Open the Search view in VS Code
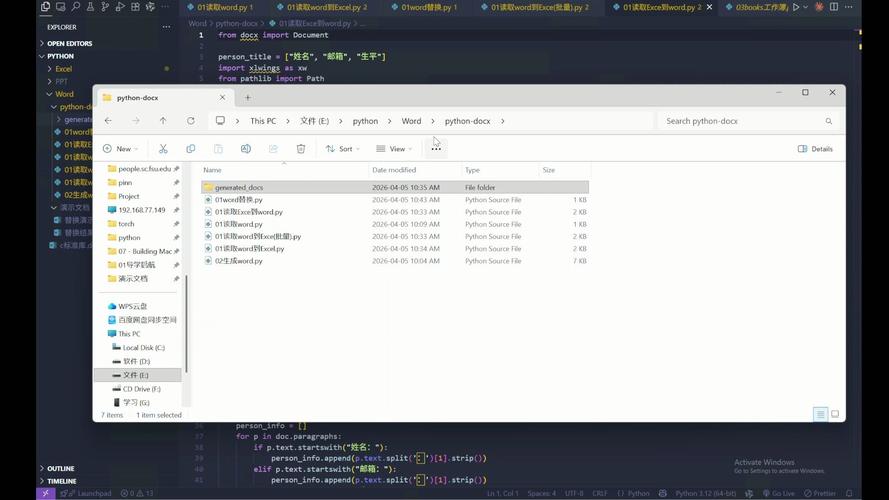Viewport: 889px width, 500px height. coord(75,7)
